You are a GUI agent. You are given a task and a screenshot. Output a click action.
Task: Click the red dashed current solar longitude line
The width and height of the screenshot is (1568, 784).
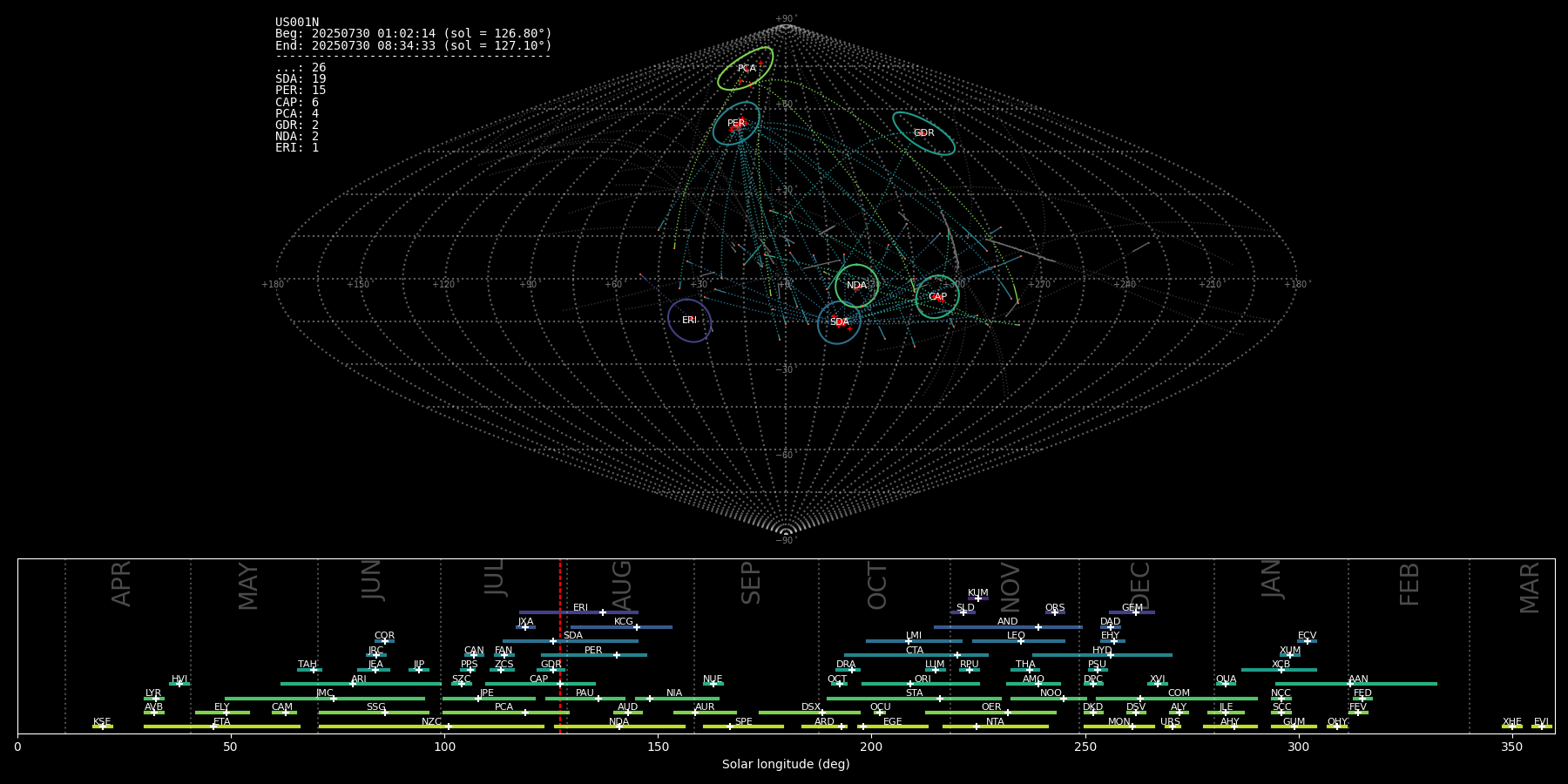(x=560, y=645)
